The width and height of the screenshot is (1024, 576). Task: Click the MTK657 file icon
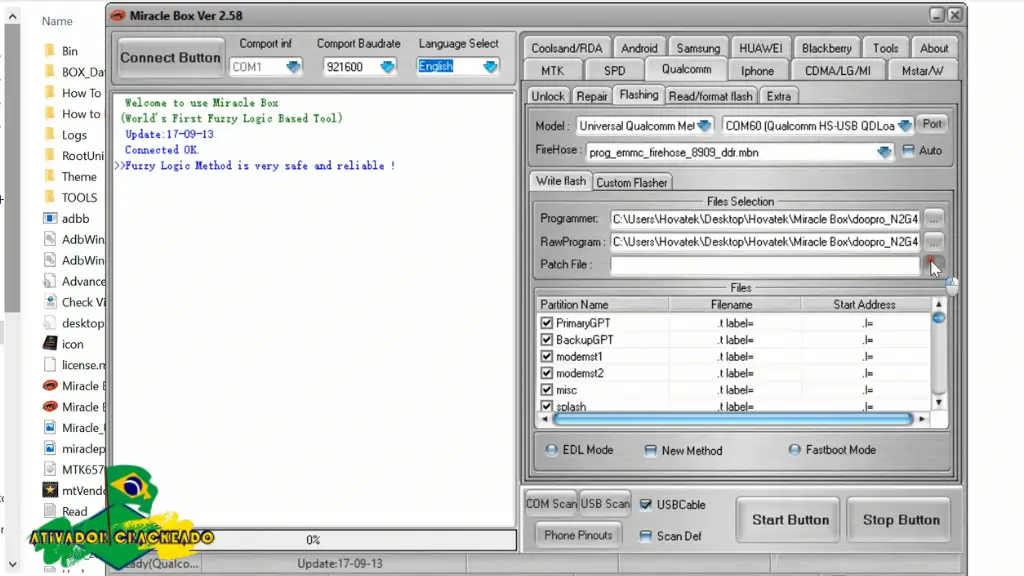point(50,469)
